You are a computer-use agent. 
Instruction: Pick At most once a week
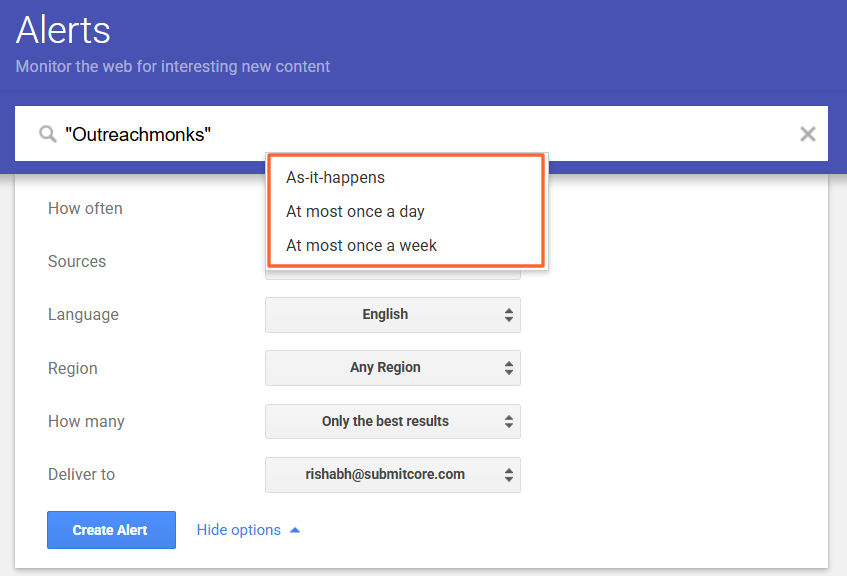[361, 245]
